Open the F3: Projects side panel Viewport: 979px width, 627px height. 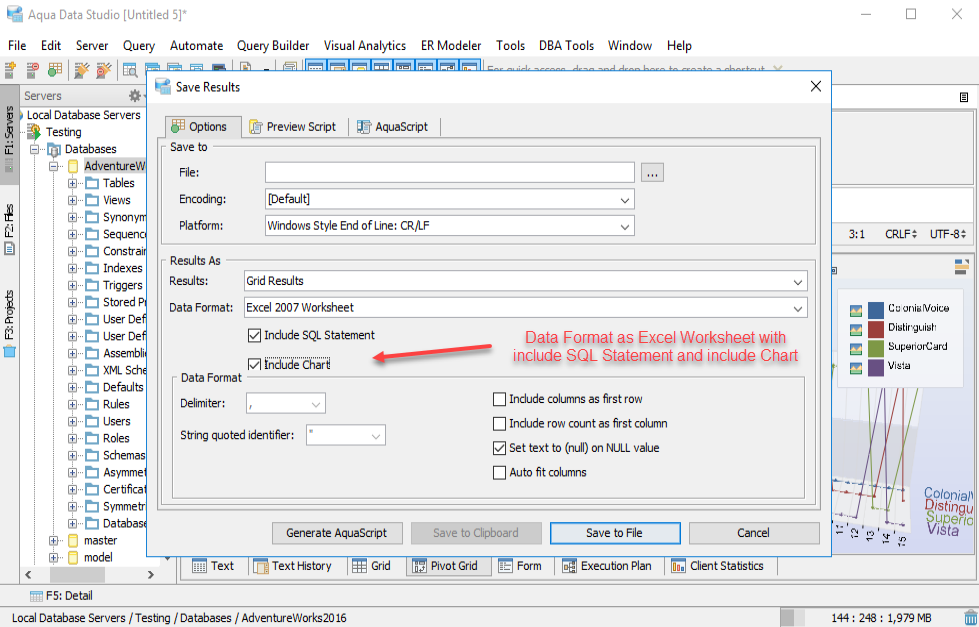[9, 322]
